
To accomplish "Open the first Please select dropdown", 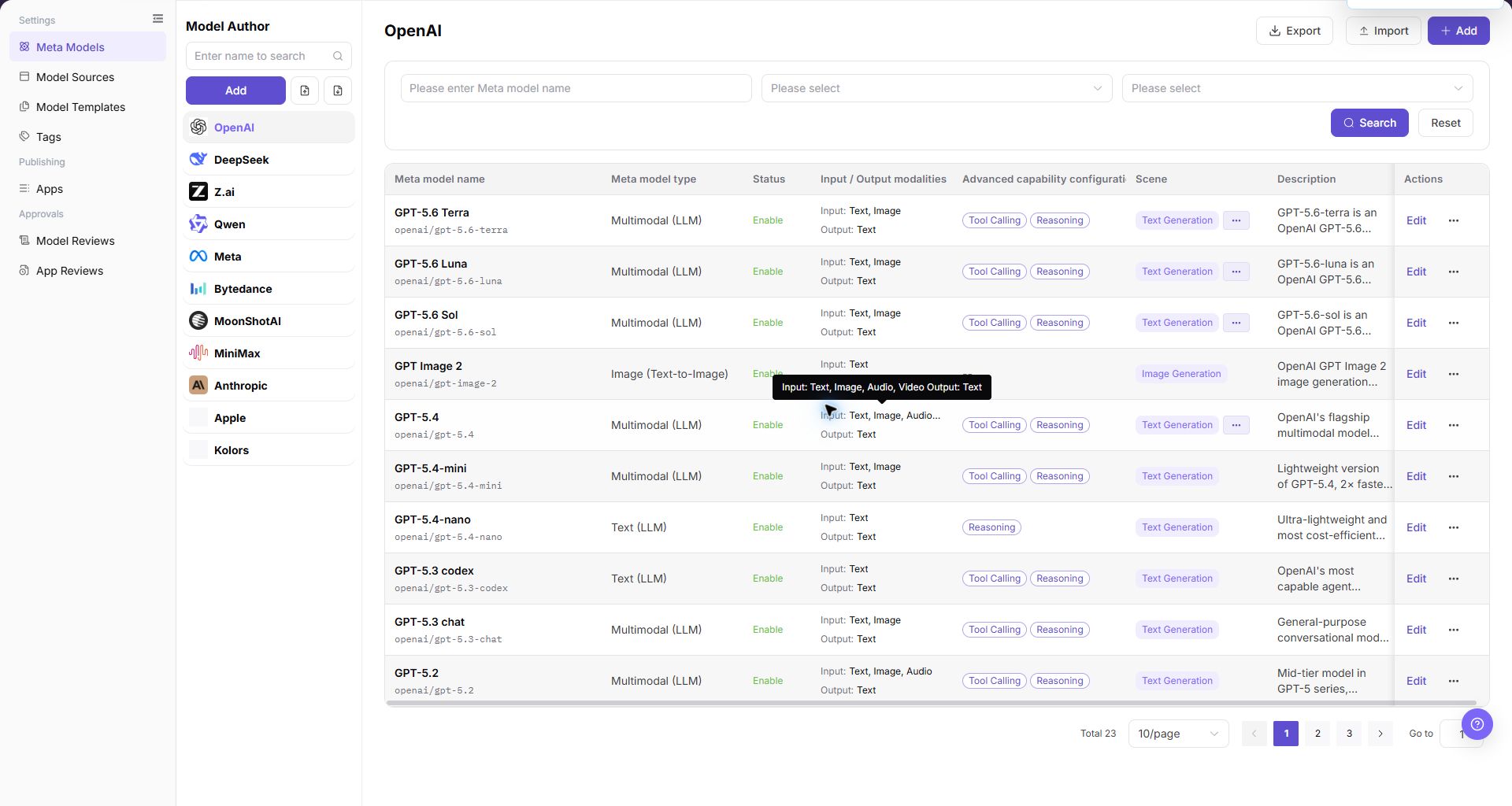I will (x=936, y=88).
